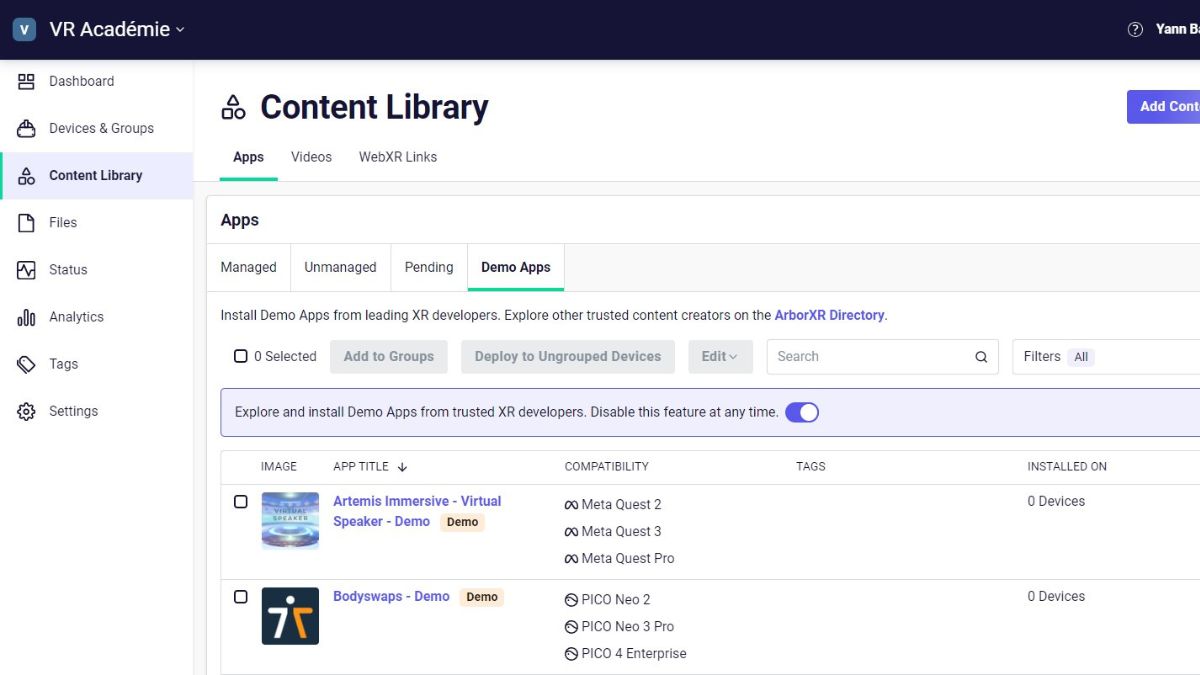Click the Meta icon beside Meta Quest 2
This screenshot has height=675, width=1200.
(571, 505)
